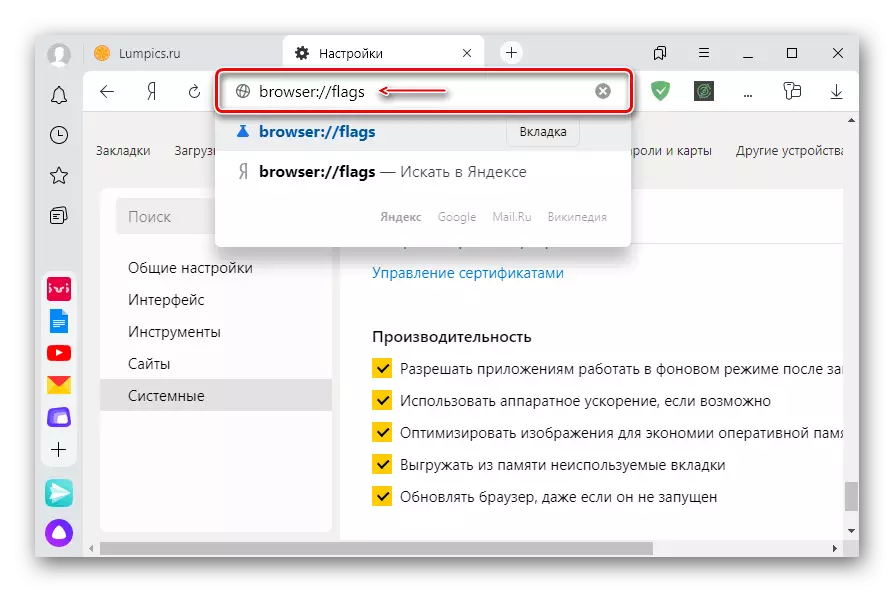Uncheck hardware acceleration option

pos(382,400)
